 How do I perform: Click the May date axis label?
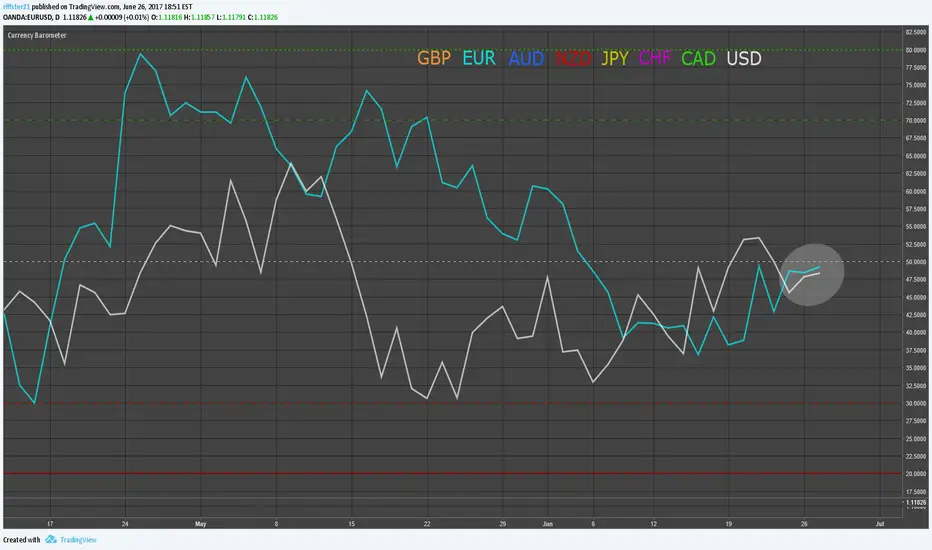click(x=200, y=524)
